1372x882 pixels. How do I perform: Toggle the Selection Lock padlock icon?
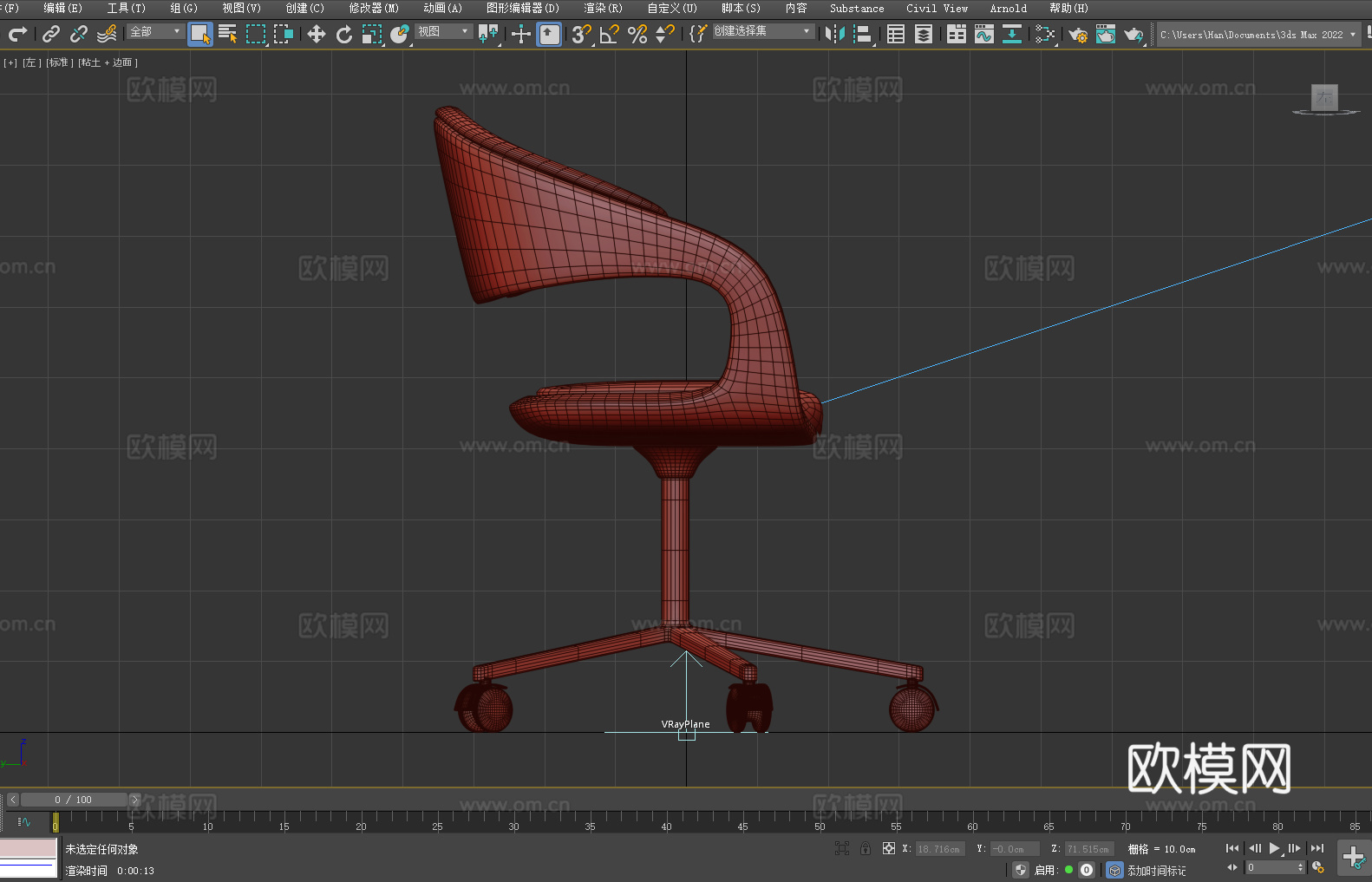coord(866,848)
